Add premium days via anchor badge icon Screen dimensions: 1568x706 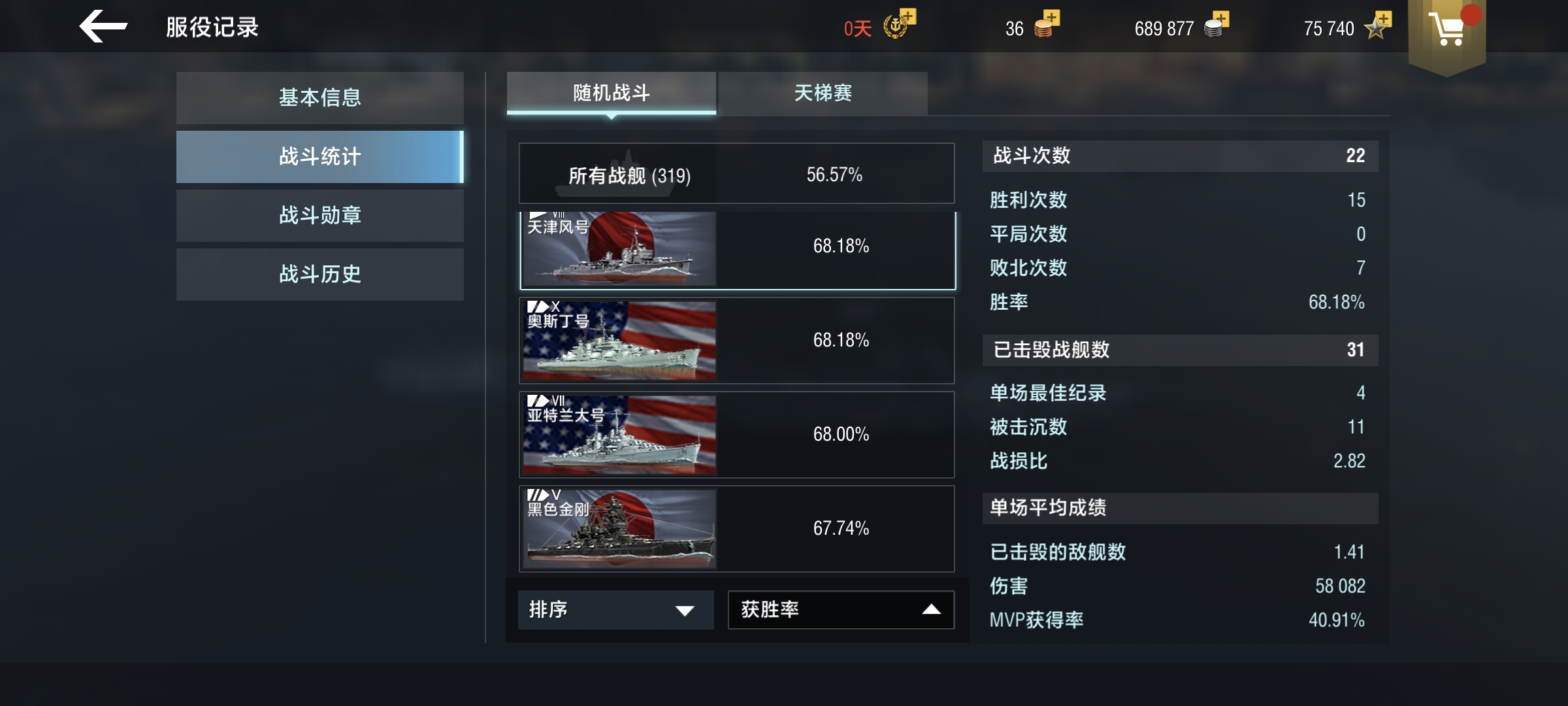pyautogui.click(x=900, y=25)
